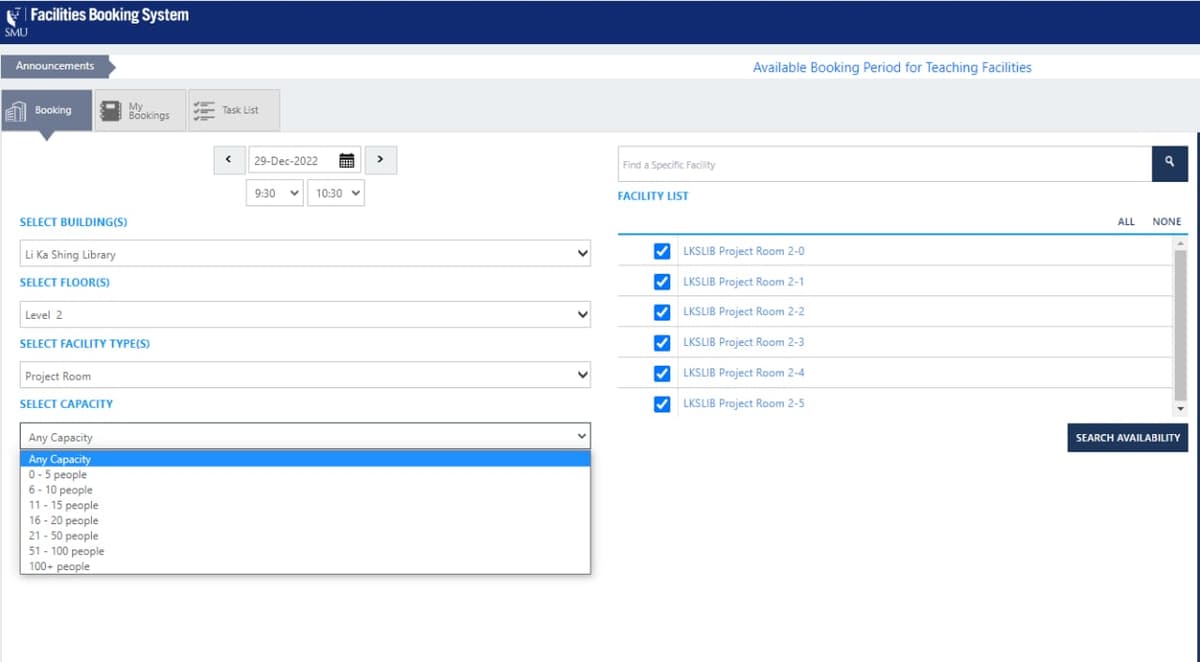Uncheck LKSLIB Project Room 2-5
Image resolution: width=1200 pixels, height=662 pixels.
click(660, 403)
